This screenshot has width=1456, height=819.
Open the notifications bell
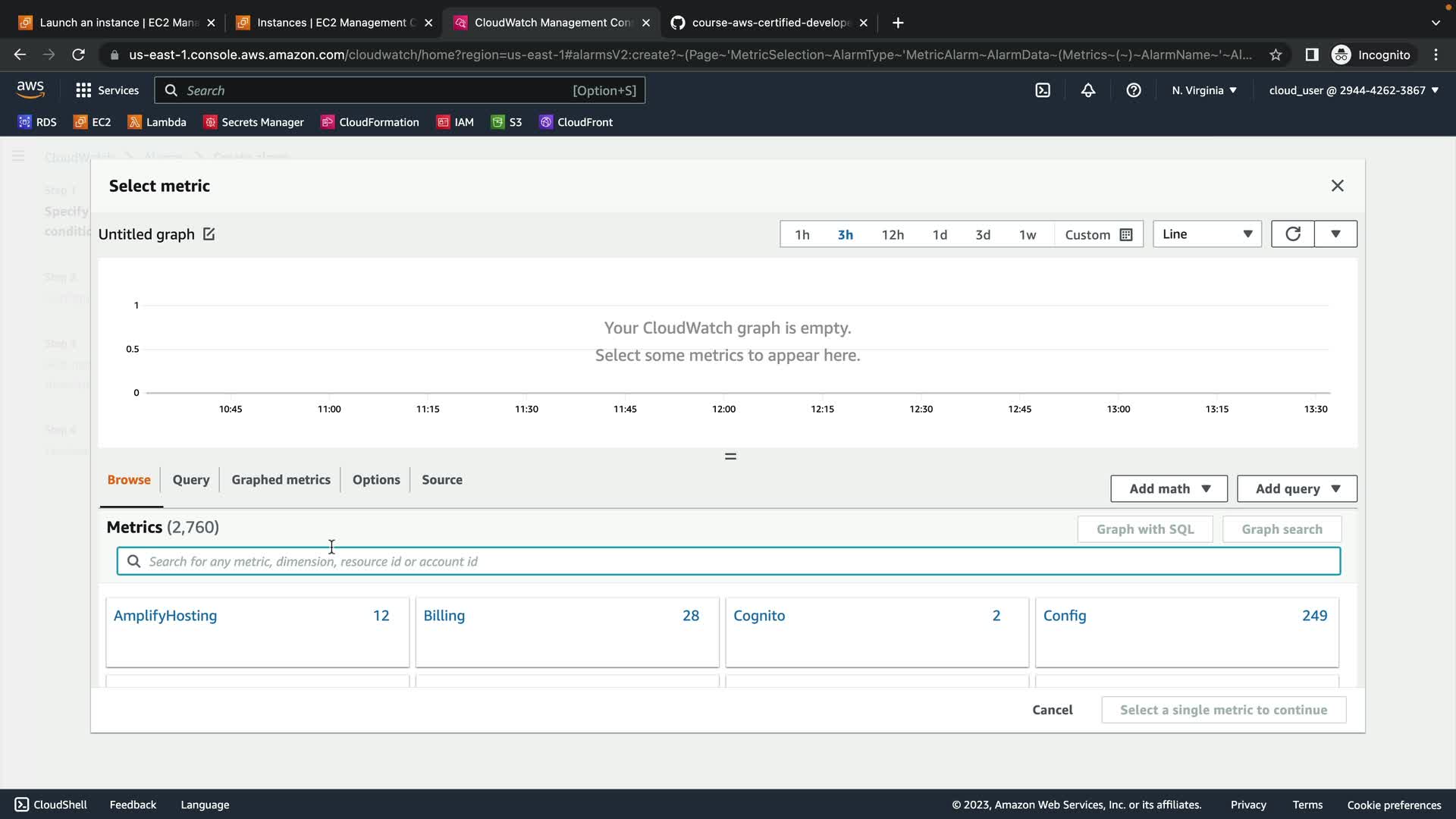click(1087, 90)
